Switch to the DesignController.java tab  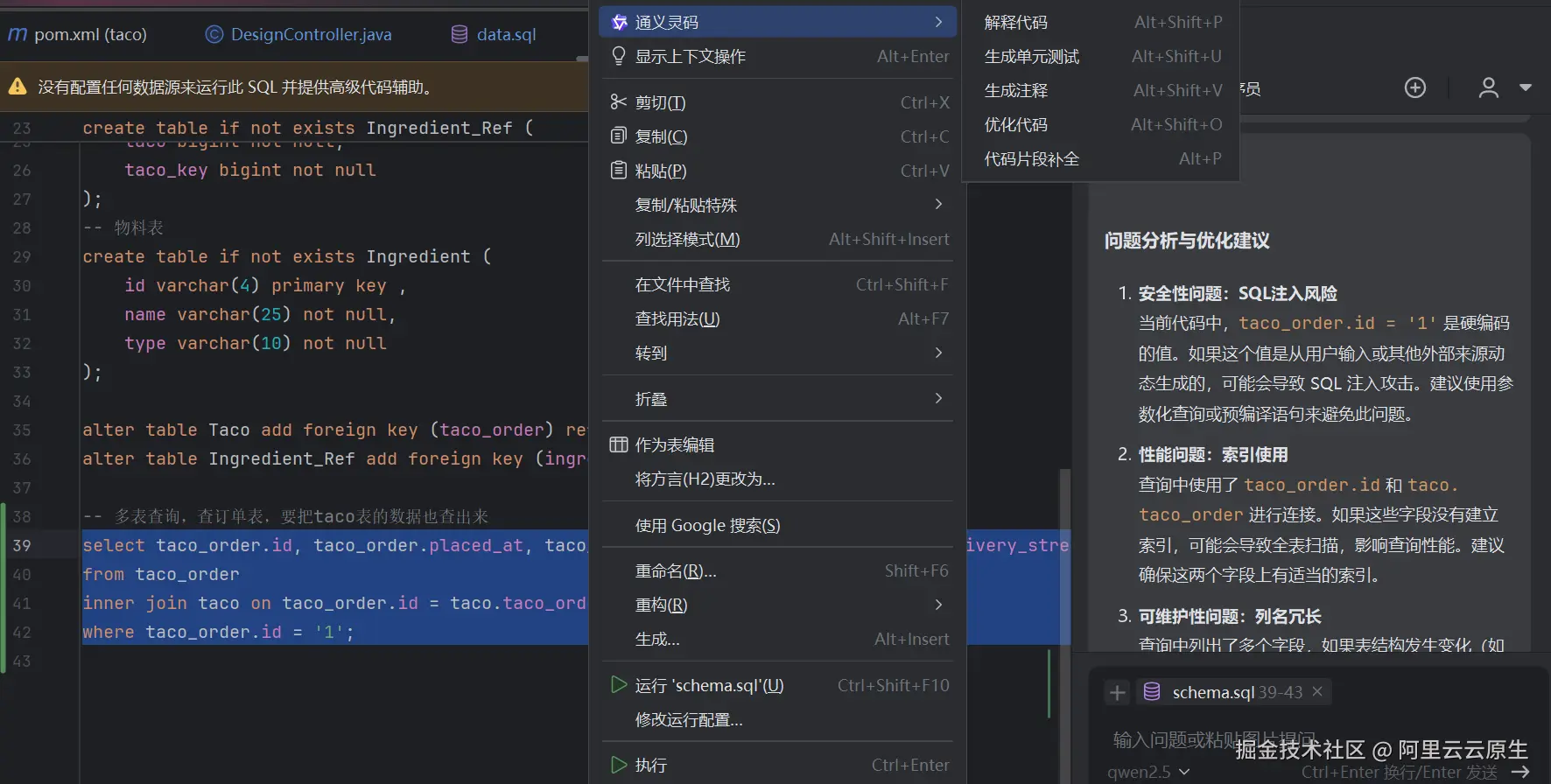pos(298,34)
